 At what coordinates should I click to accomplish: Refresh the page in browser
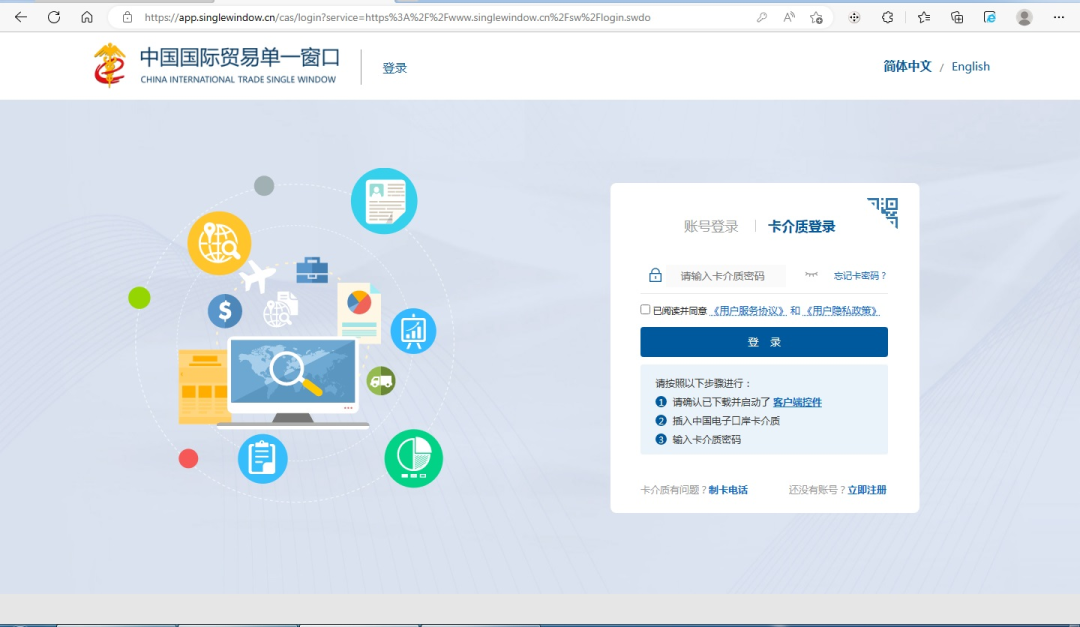click(x=54, y=17)
